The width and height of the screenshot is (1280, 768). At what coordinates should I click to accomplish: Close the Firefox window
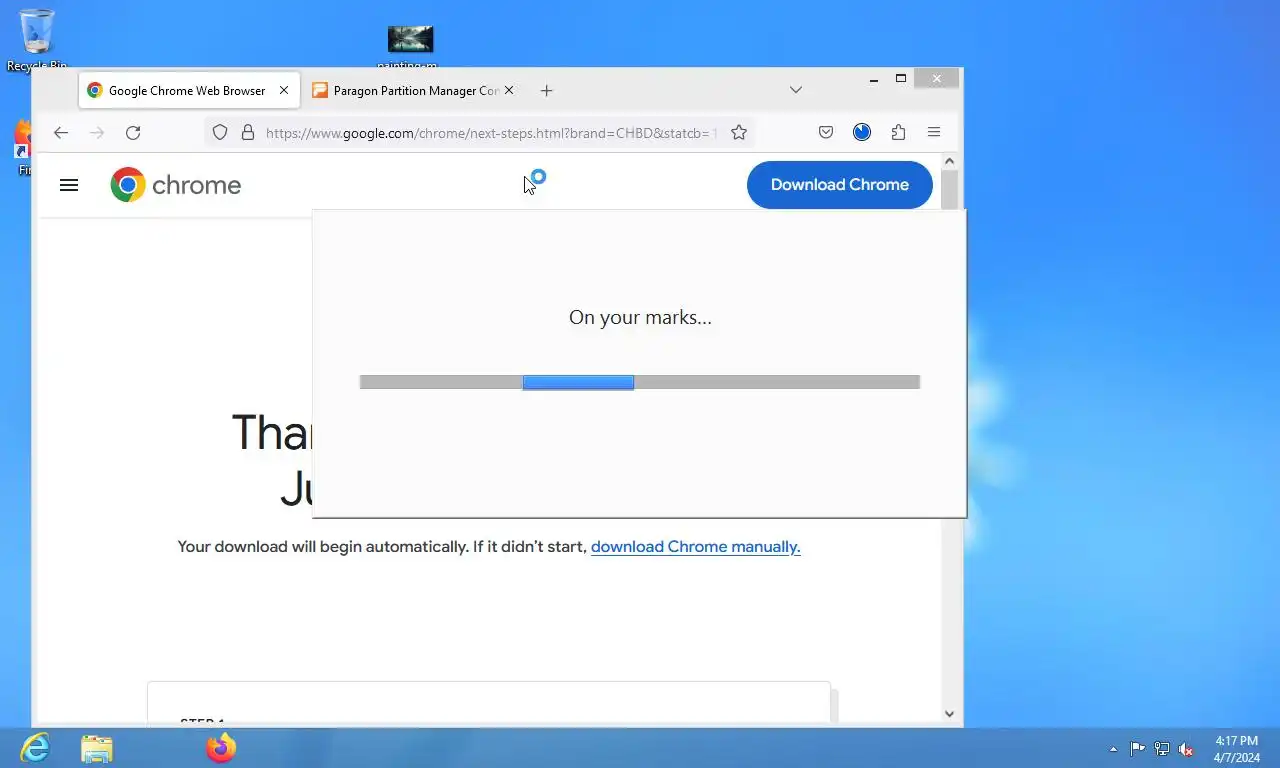[937, 78]
